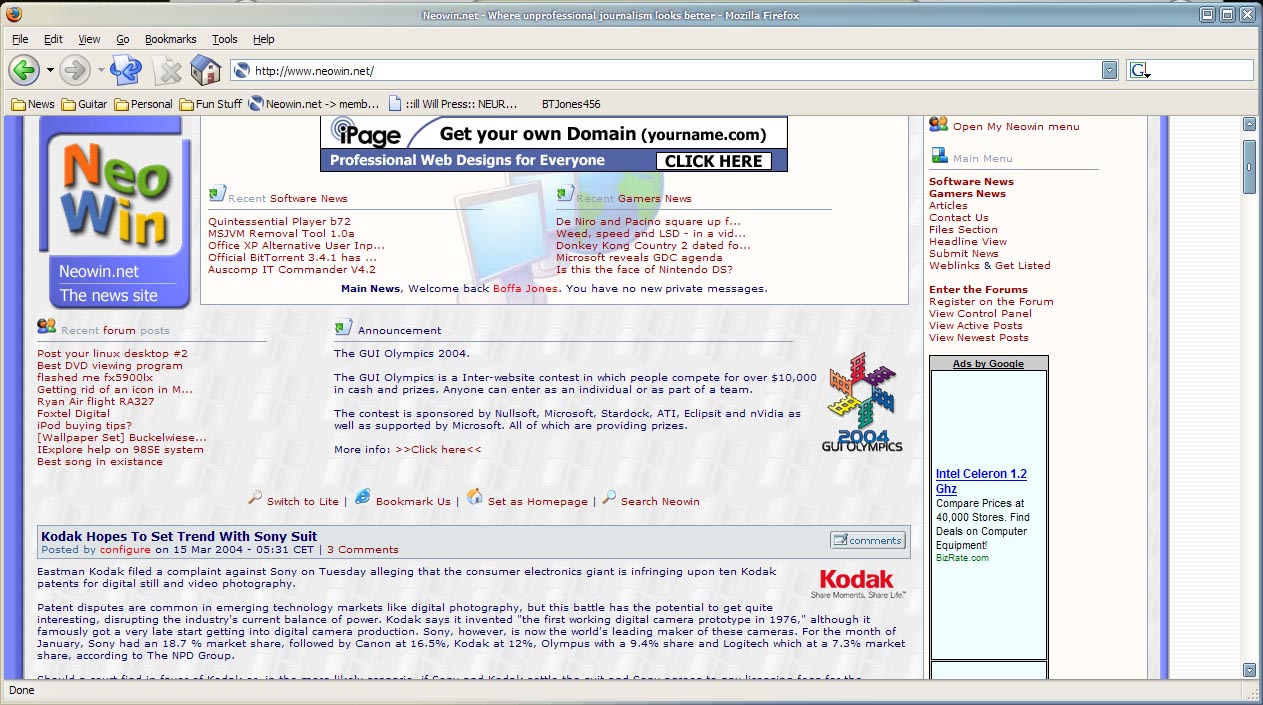The width and height of the screenshot is (1263, 705).
Task: Open Microsoft reveals GDC agenda link
Action: coord(639,258)
